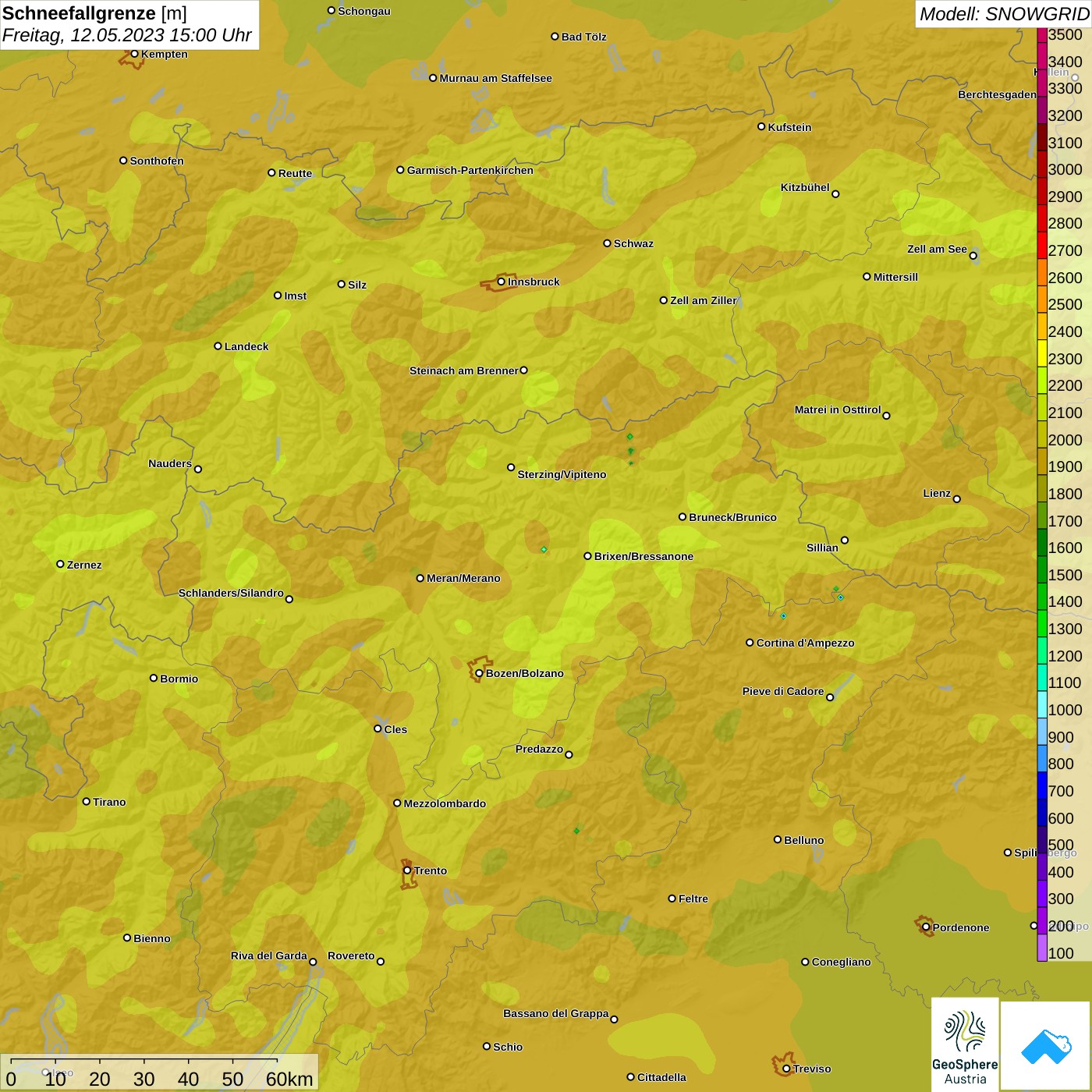Viewport: 1092px width, 1092px height.
Task: Click the Cittadella label
Action: (x=661, y=1077)
